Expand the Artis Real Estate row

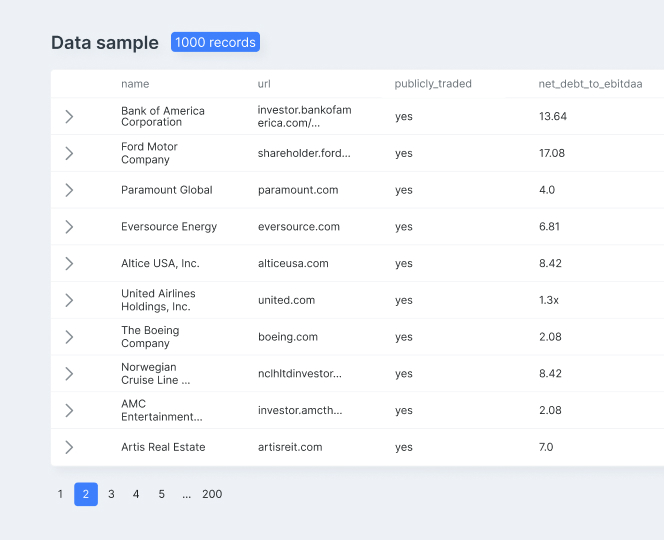(69, 447)
